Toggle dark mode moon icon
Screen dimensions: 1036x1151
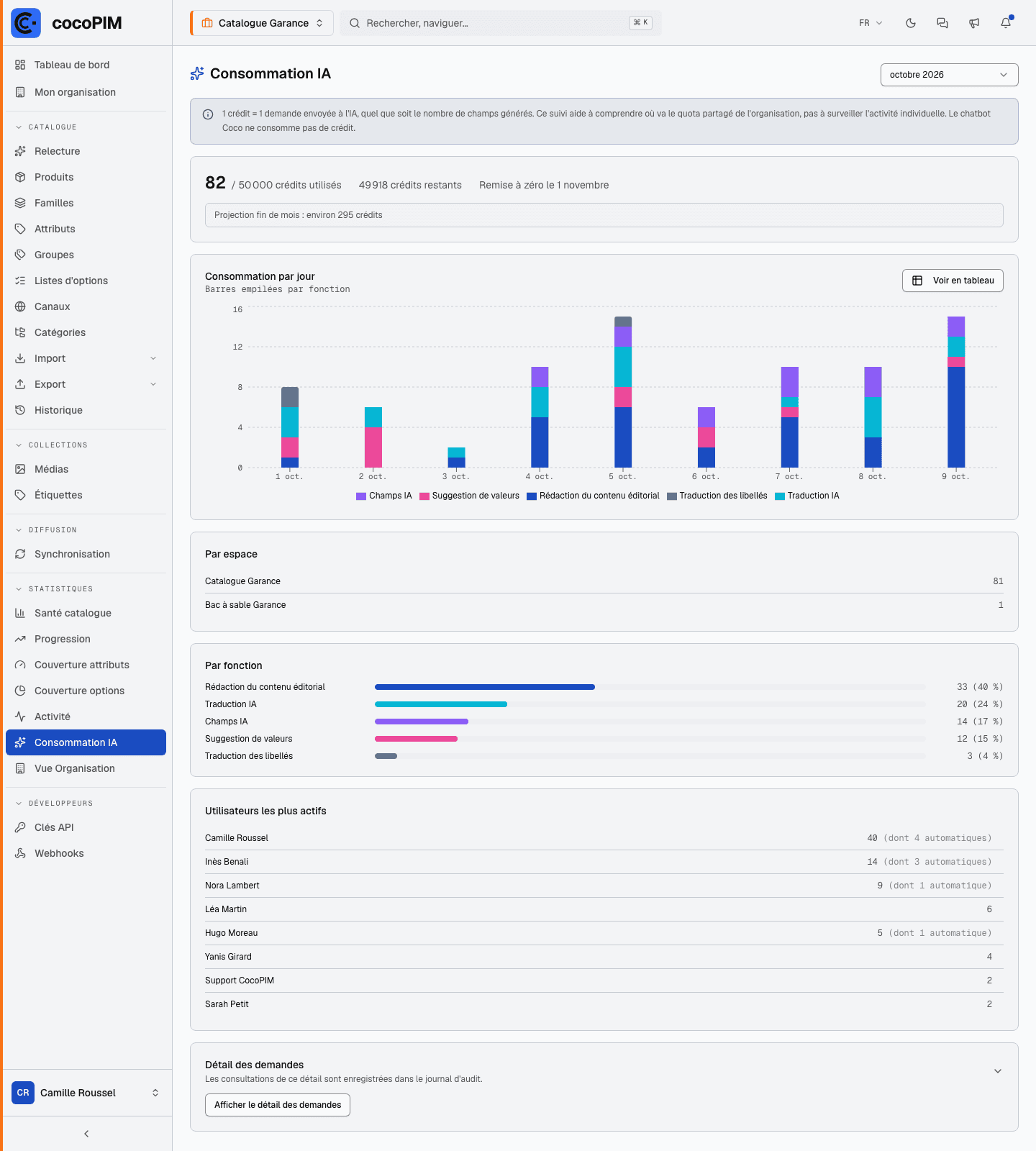tap(911, 23)
